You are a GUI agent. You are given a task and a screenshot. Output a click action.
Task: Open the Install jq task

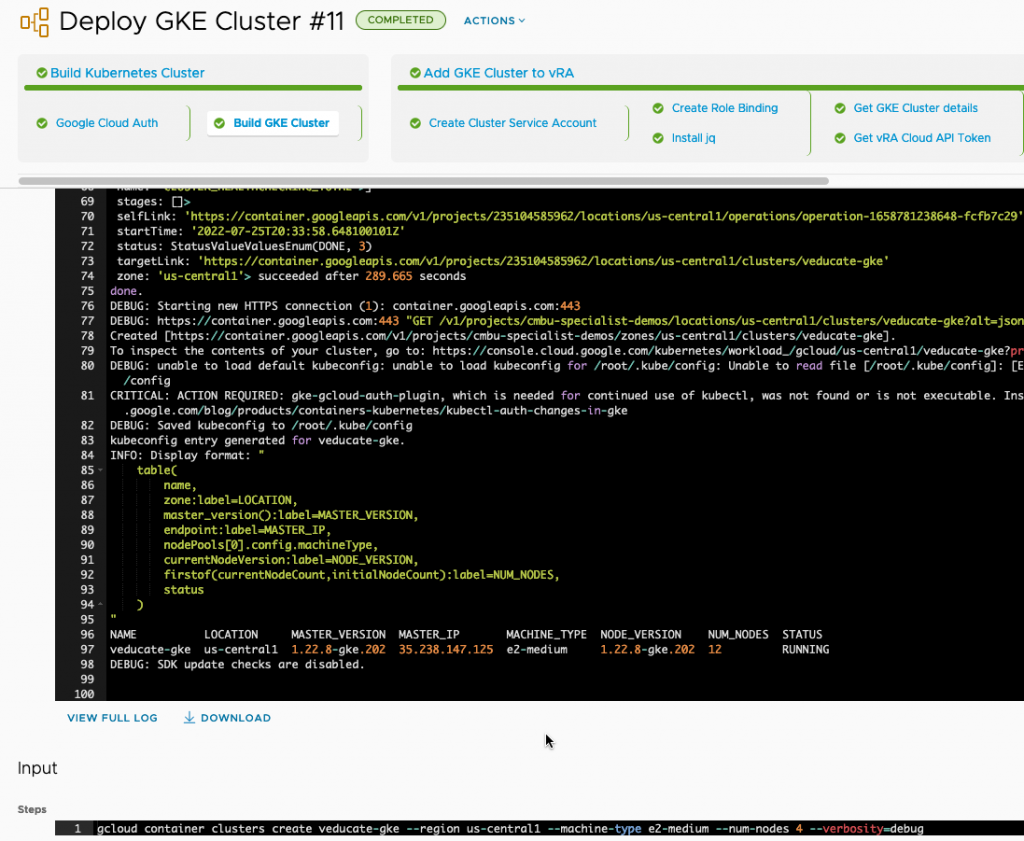(694, 138)
